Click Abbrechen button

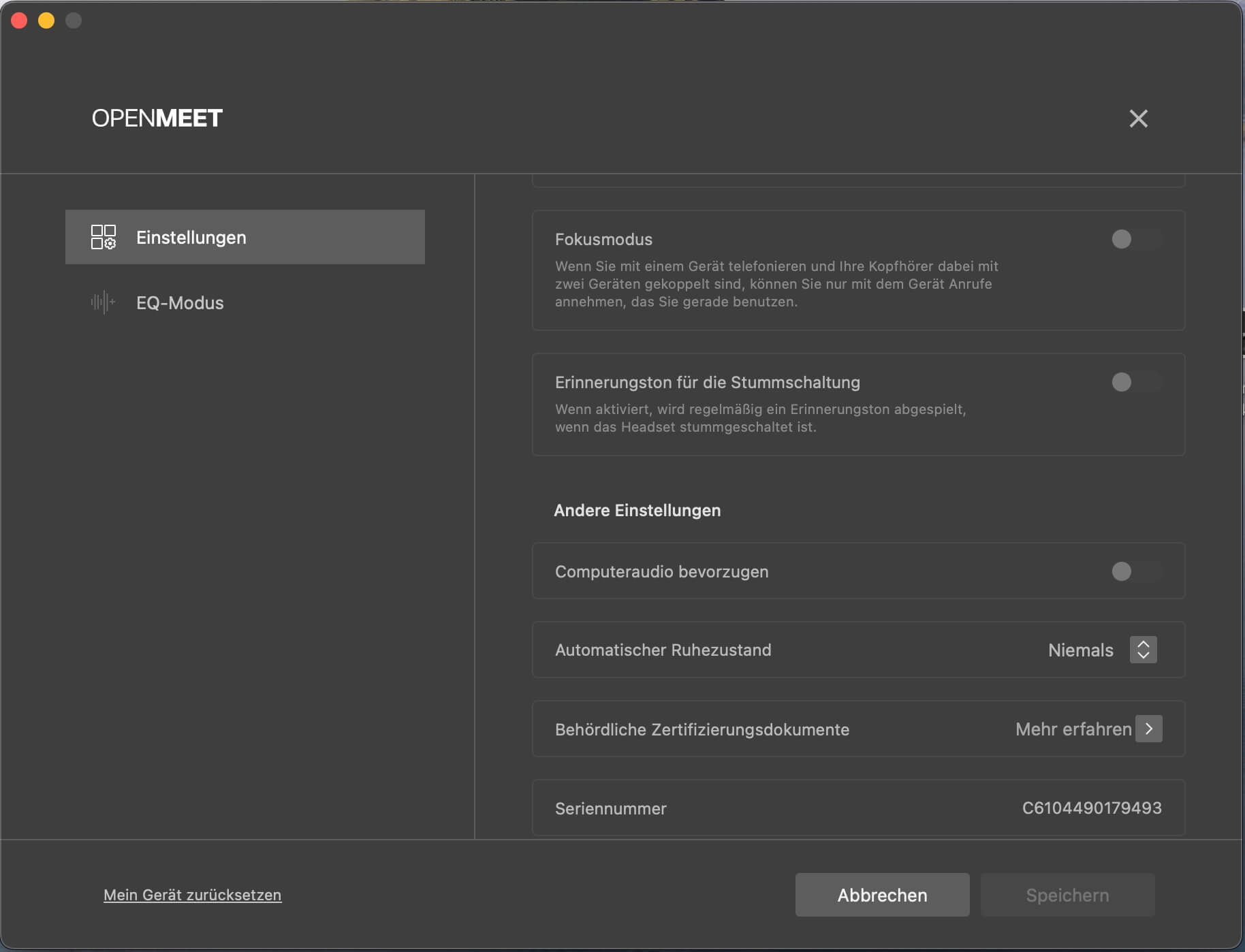882,895
